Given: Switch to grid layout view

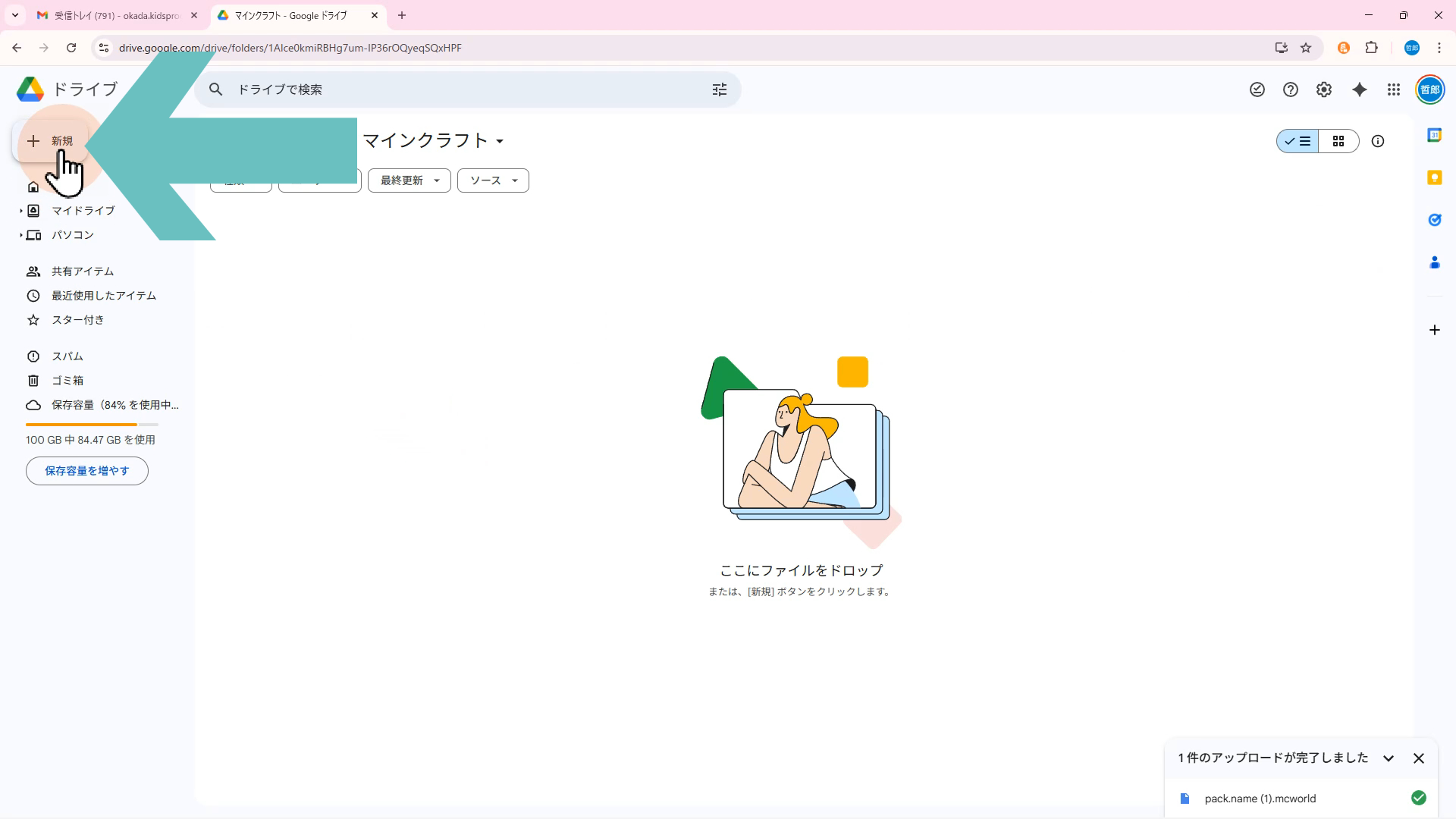Looking at the screenshot, I should point(1338,141).
